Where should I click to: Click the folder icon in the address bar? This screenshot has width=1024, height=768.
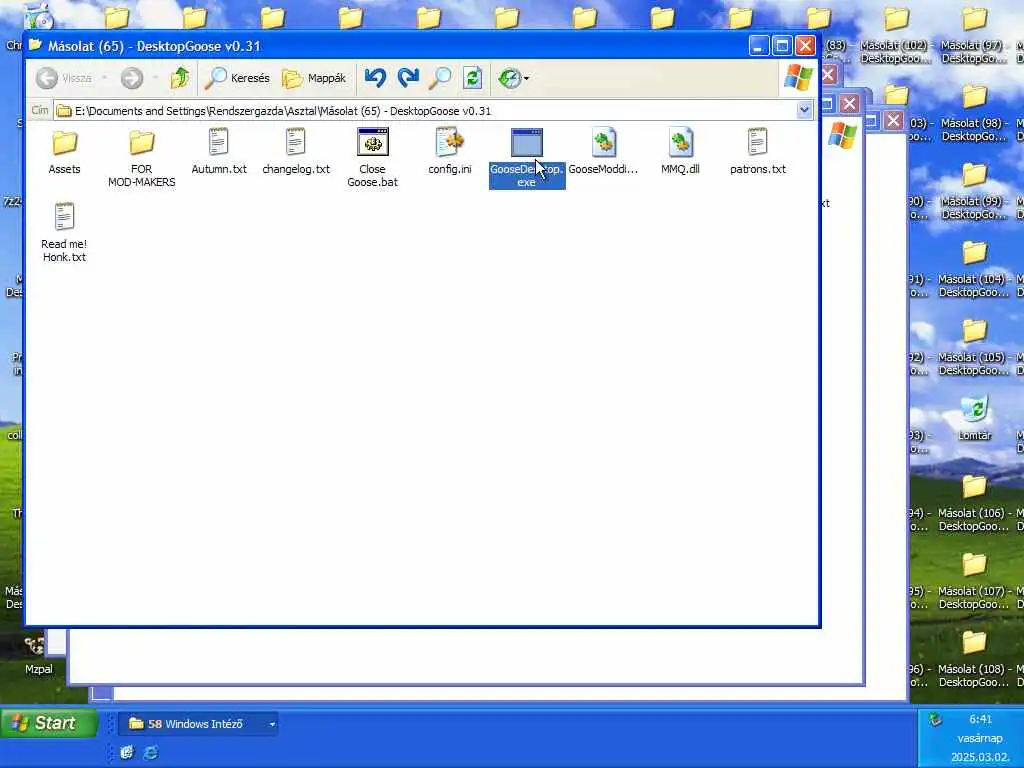coord(63,111)
